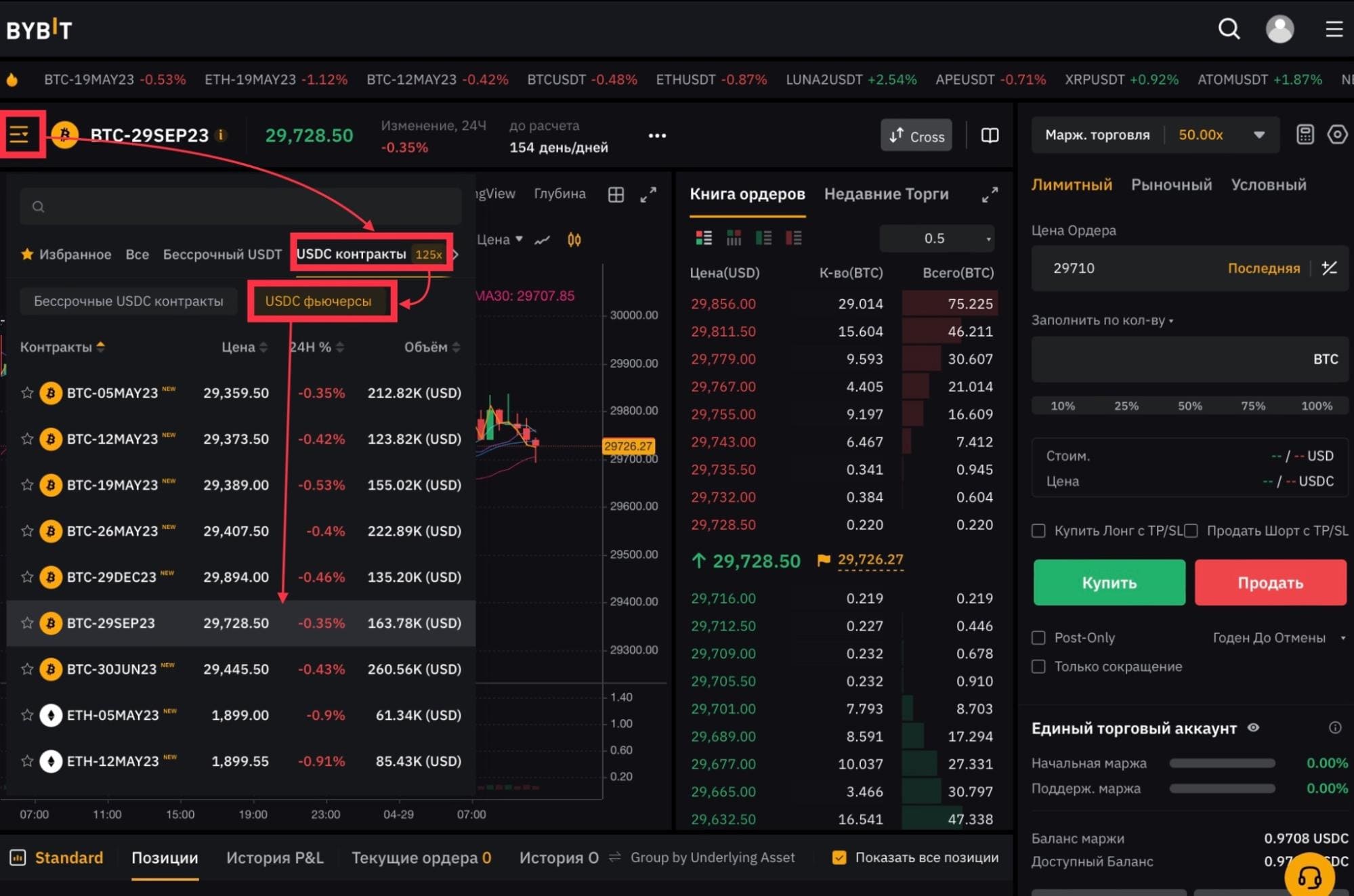The width and height of the screenshot is (1354, 896).
Task: Click the info icon next to BTC-29SEP23
Action: click(x=221, y=135)
